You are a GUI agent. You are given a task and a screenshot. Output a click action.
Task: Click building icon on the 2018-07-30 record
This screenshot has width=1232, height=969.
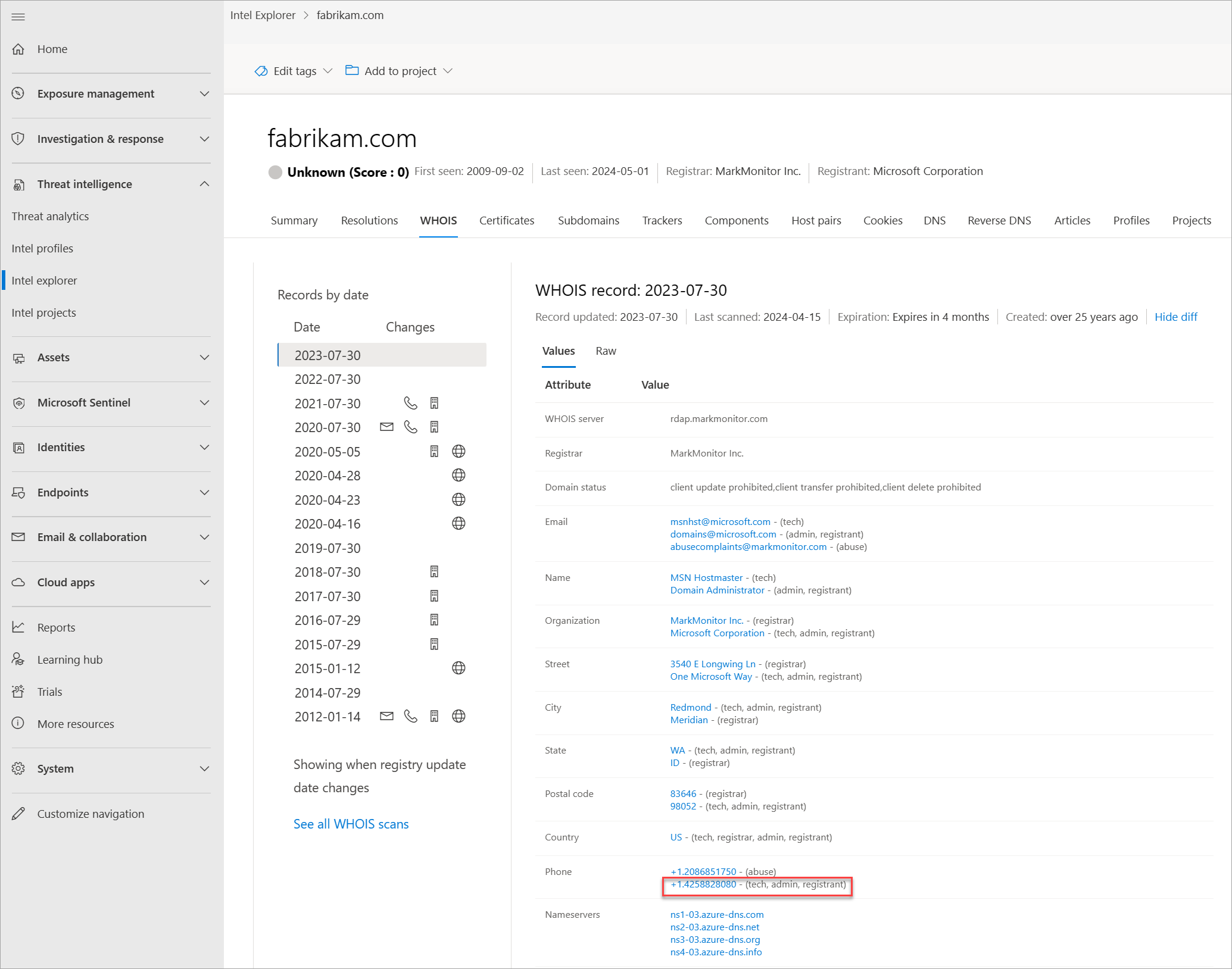[x=434, y=571]
